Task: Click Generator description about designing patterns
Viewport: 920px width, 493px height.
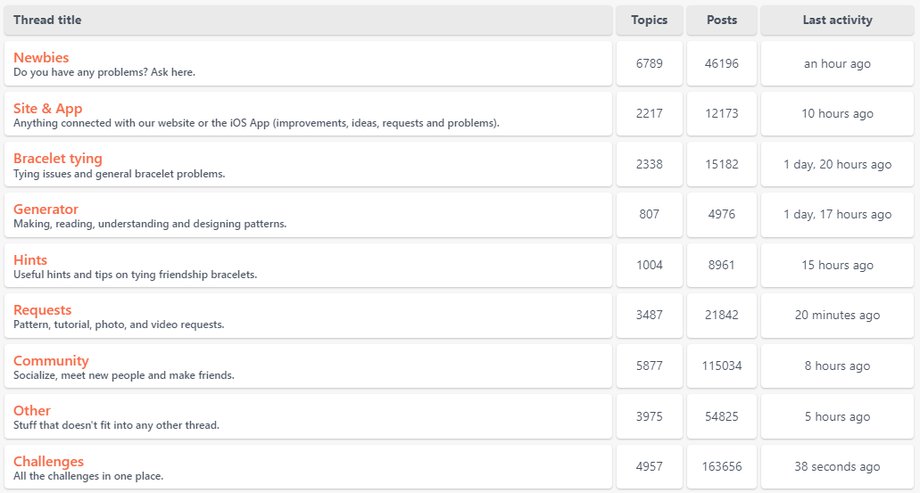Action: point(150,224)
